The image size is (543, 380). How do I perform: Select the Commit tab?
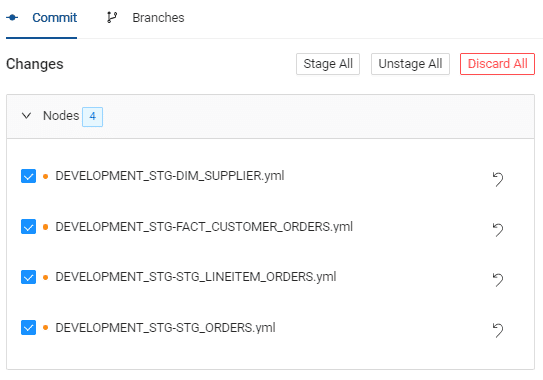pos(54,18)
